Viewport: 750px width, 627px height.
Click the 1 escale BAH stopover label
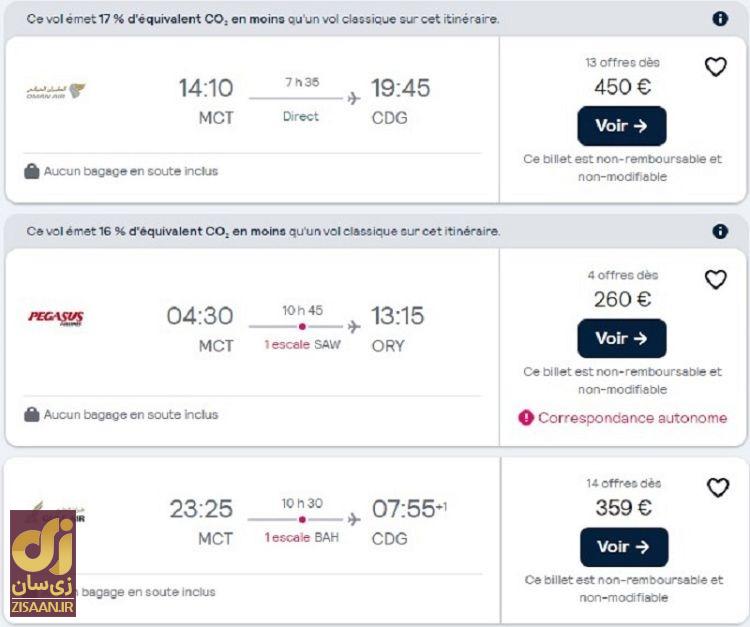click(302, 538)
